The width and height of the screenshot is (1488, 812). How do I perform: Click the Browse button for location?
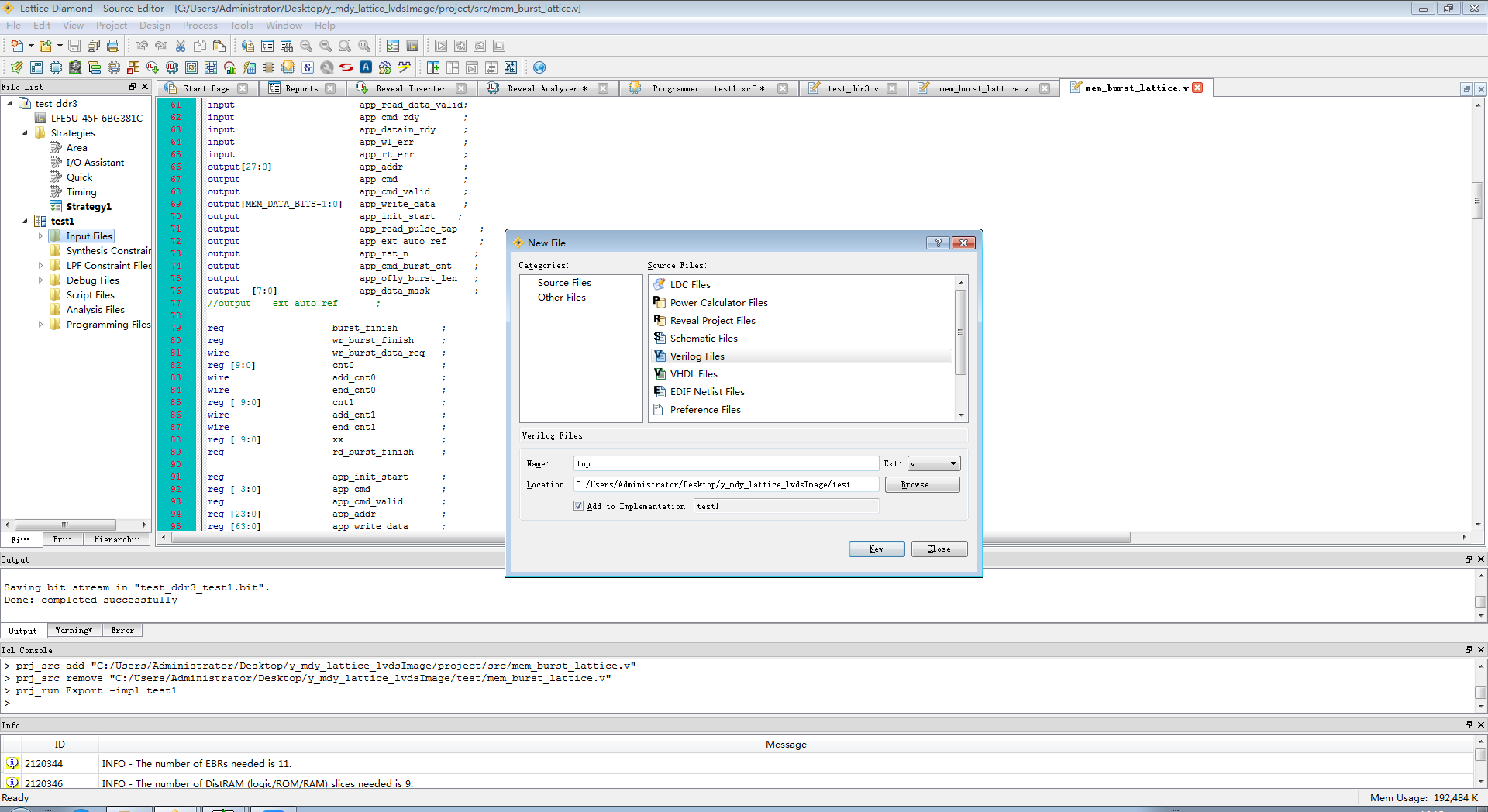click(922, 484)
